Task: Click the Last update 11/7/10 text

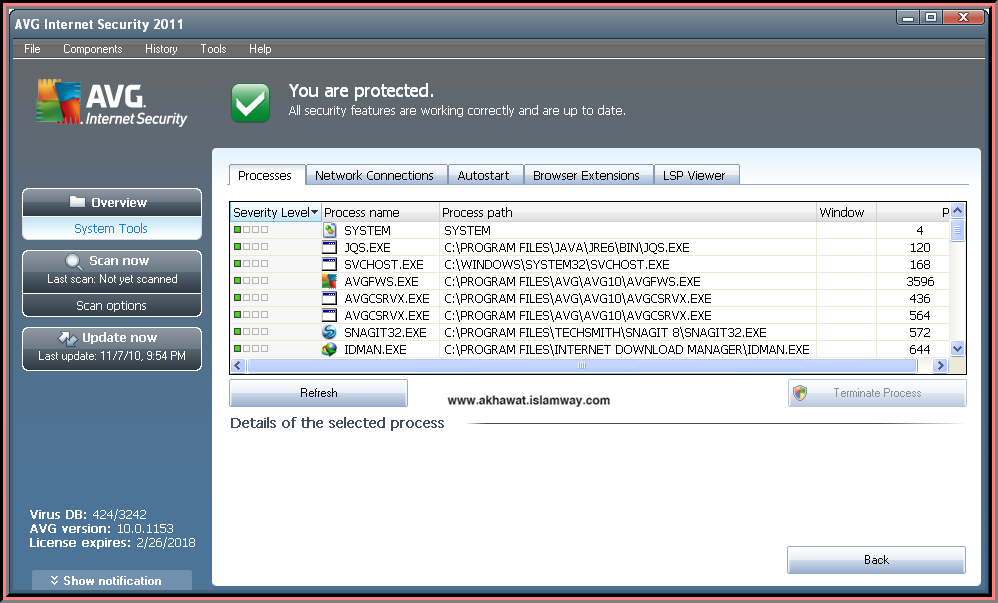Action: (112, 356)
